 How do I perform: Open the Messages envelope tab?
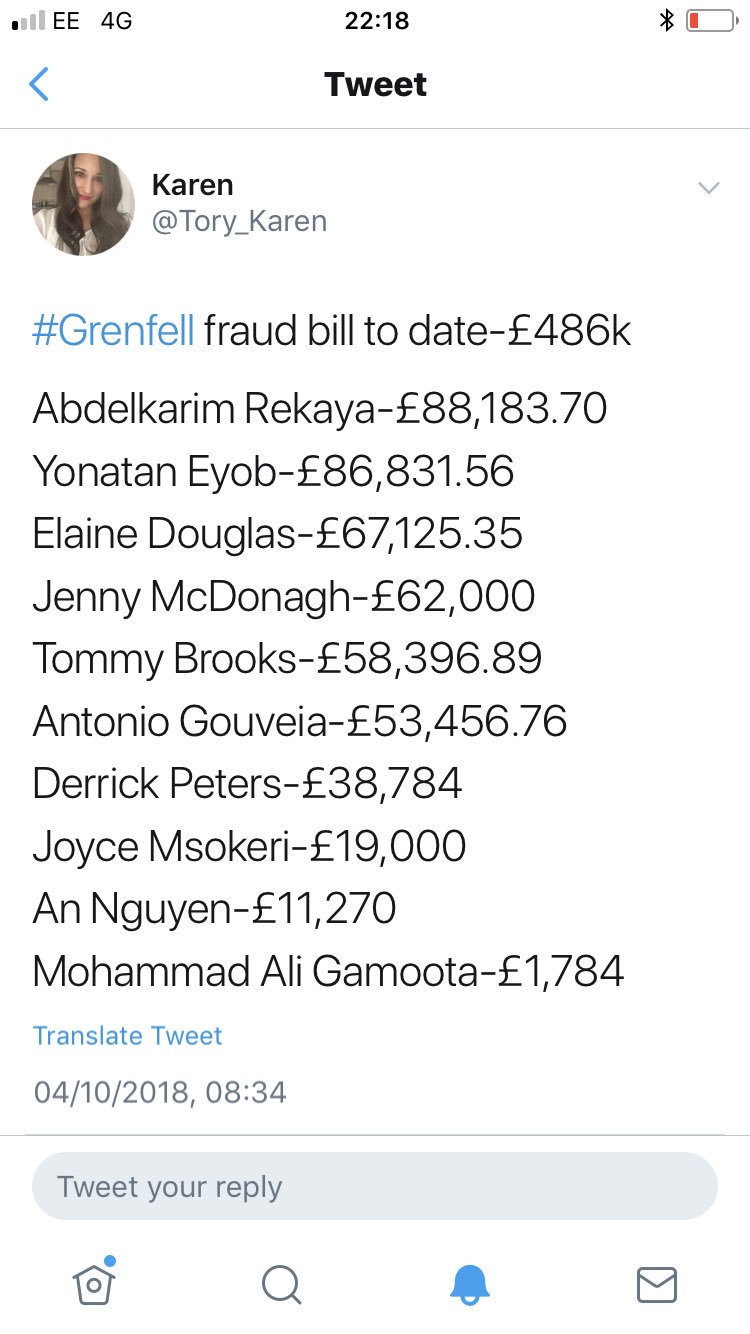(x=657, y=1284)
